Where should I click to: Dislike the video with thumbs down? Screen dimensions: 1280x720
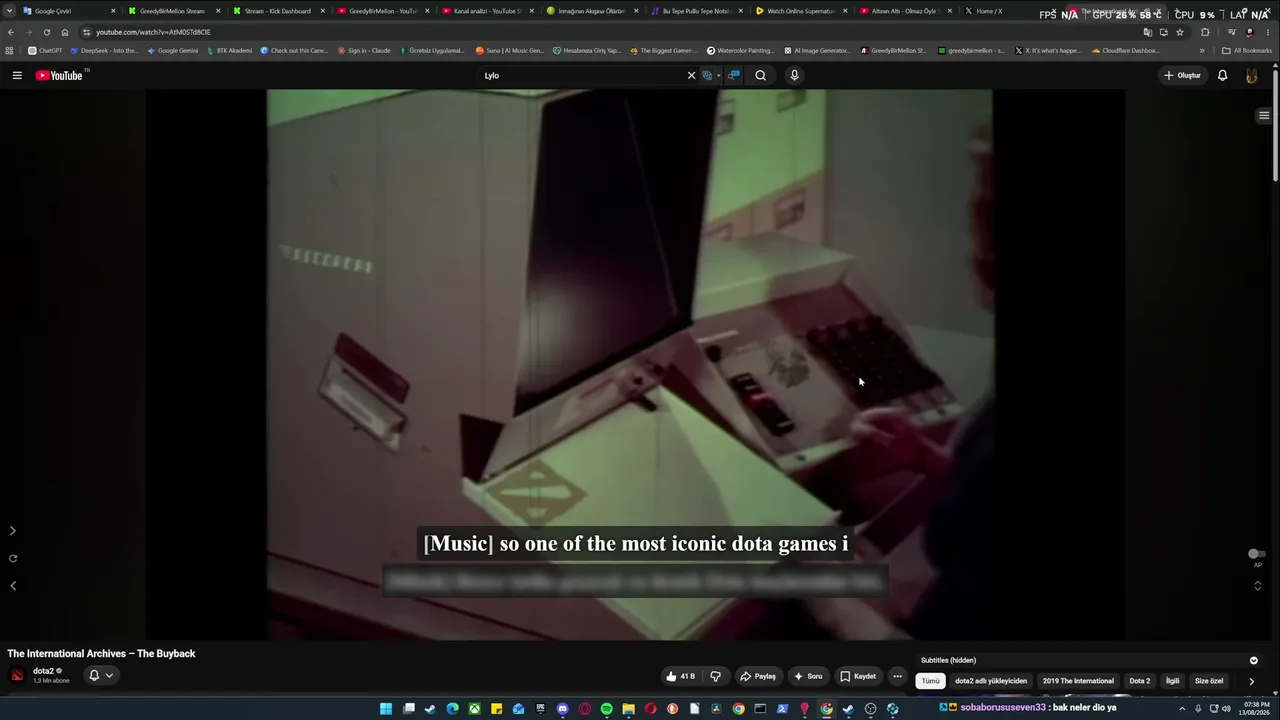[715, 676]
